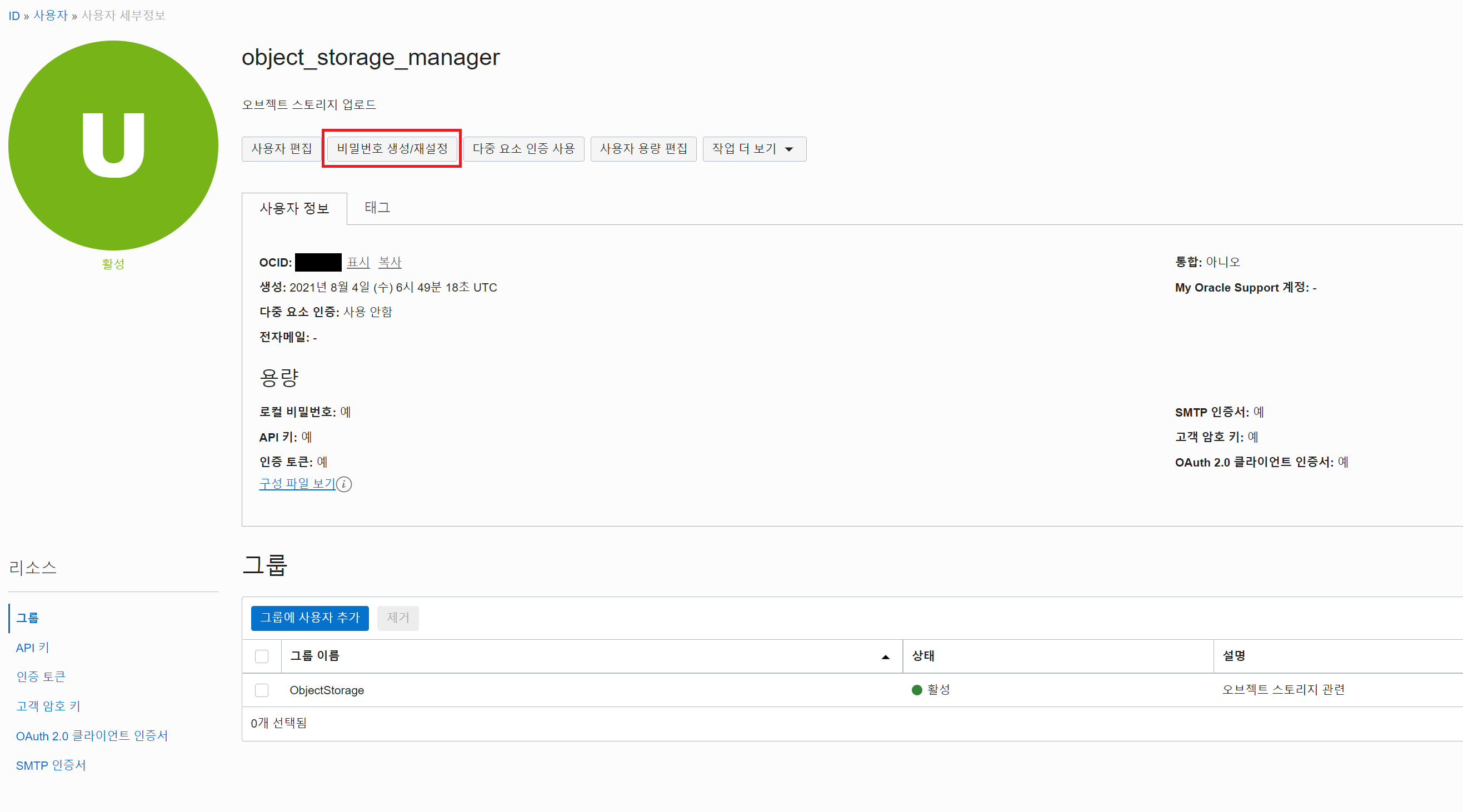Toggle the select-all groups checkbox

tap(261, 656)
